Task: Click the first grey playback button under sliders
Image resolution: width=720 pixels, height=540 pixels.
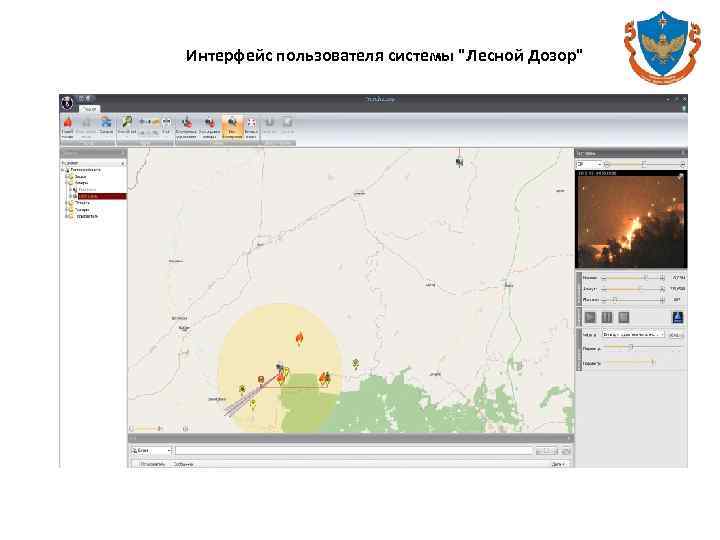Action: click(591, 317)
